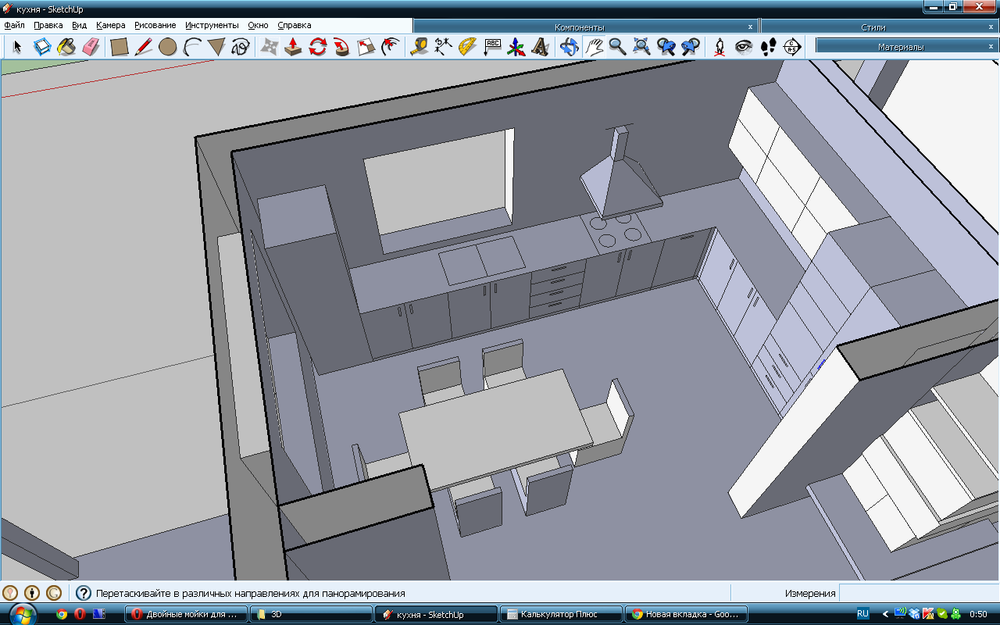Activate the Position Camera tool
1000x625 pixels.
pyautogui.click(x=719, y=47)
